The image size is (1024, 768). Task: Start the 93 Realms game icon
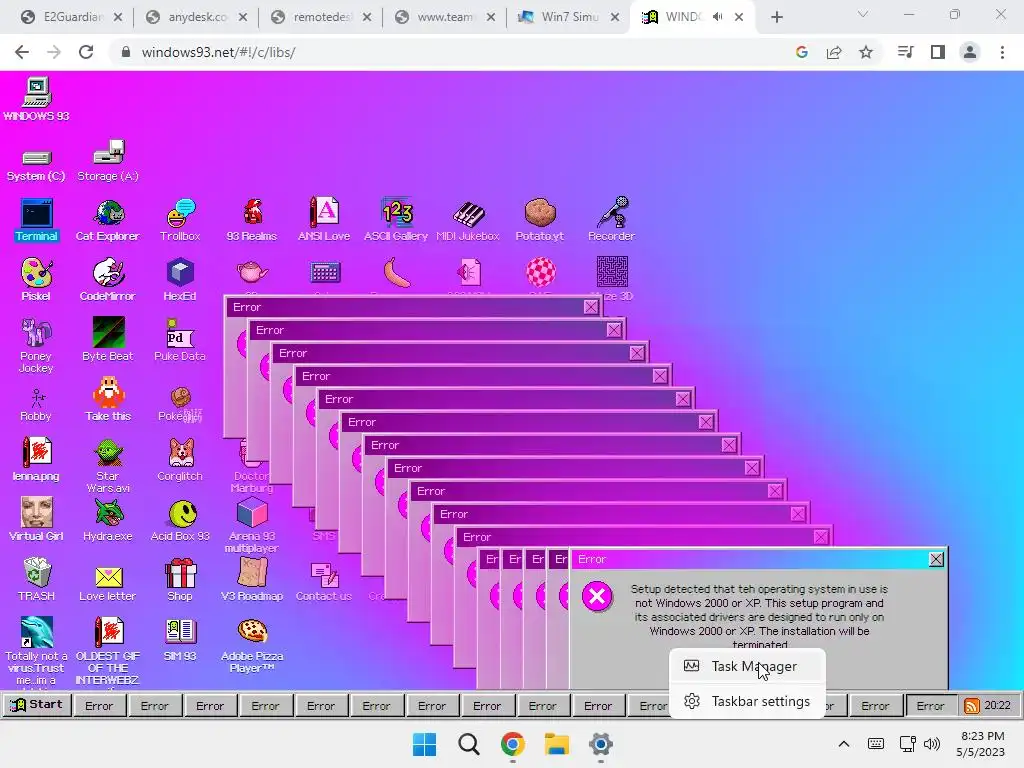click(252, 220)
